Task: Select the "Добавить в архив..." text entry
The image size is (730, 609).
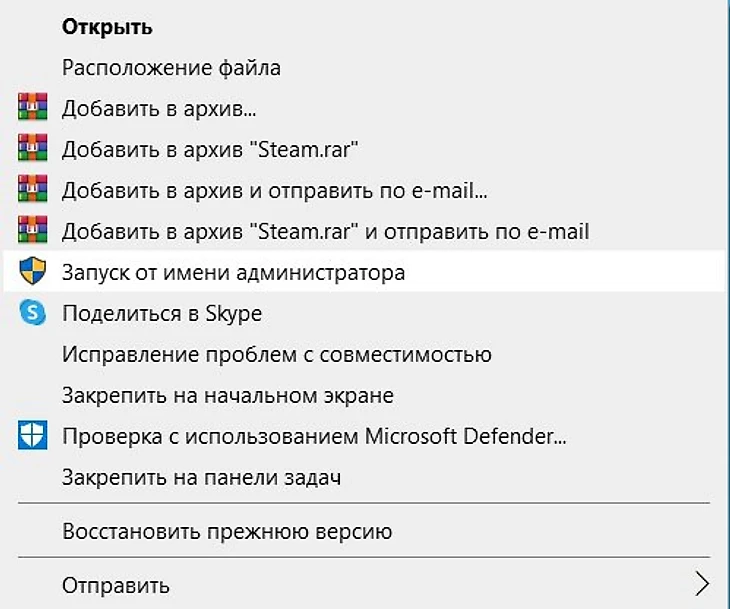Action: pyautogui.click(x=159, y=108)
